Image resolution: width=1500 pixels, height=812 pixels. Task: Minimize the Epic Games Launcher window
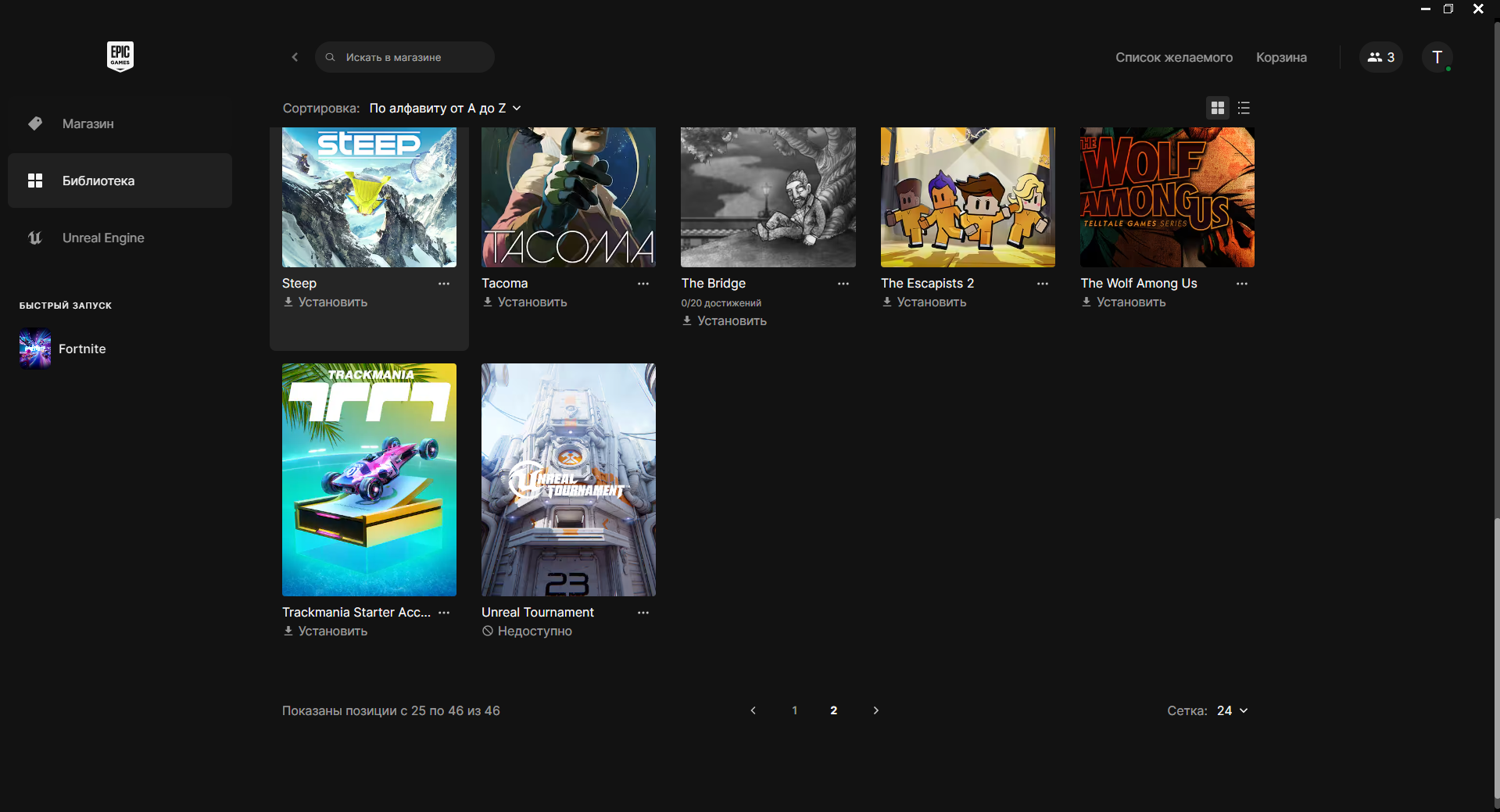pyautogui.click(x=1425, y=9)
